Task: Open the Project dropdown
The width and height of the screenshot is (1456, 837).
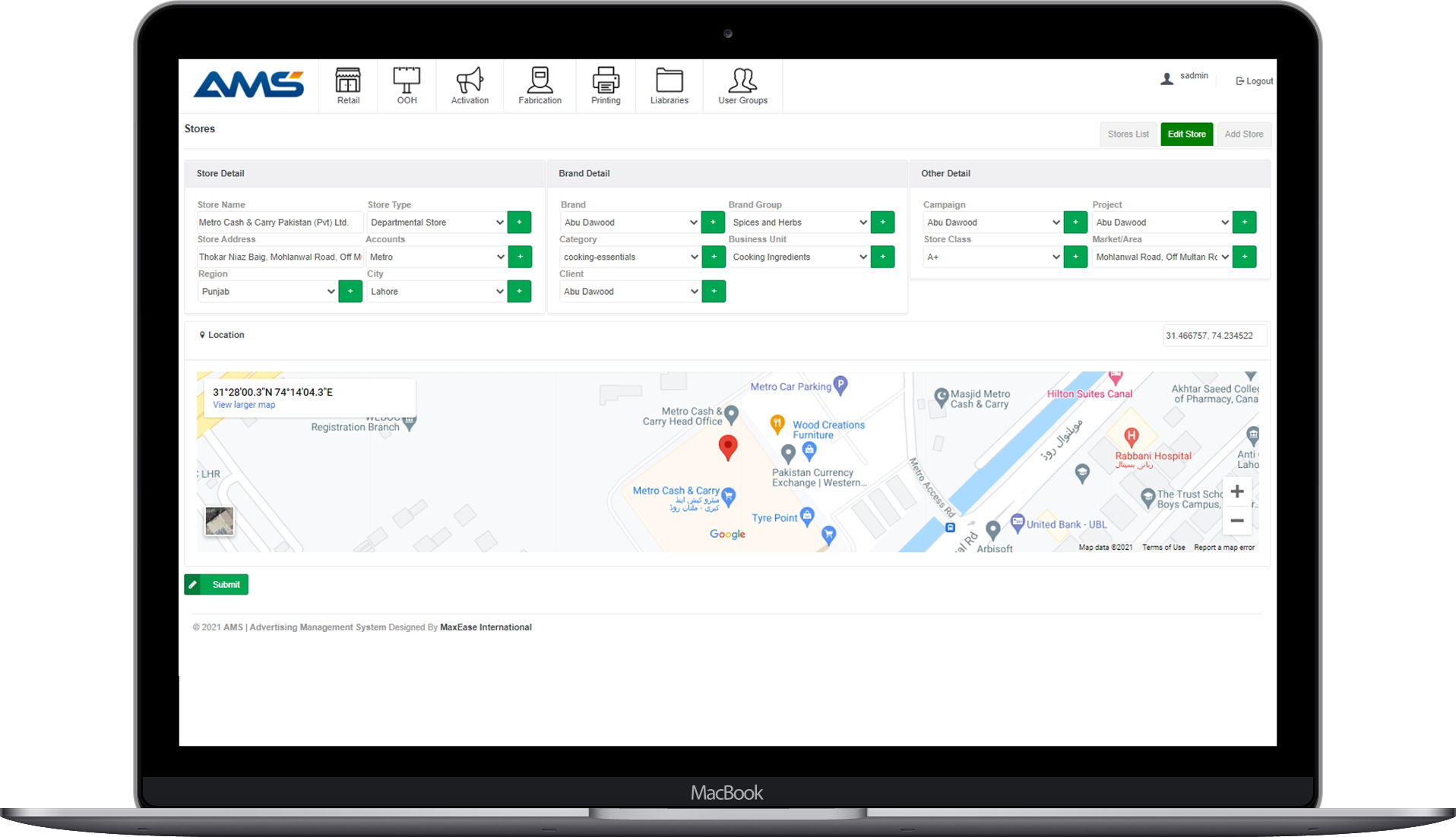Action: pos(1162,223)
